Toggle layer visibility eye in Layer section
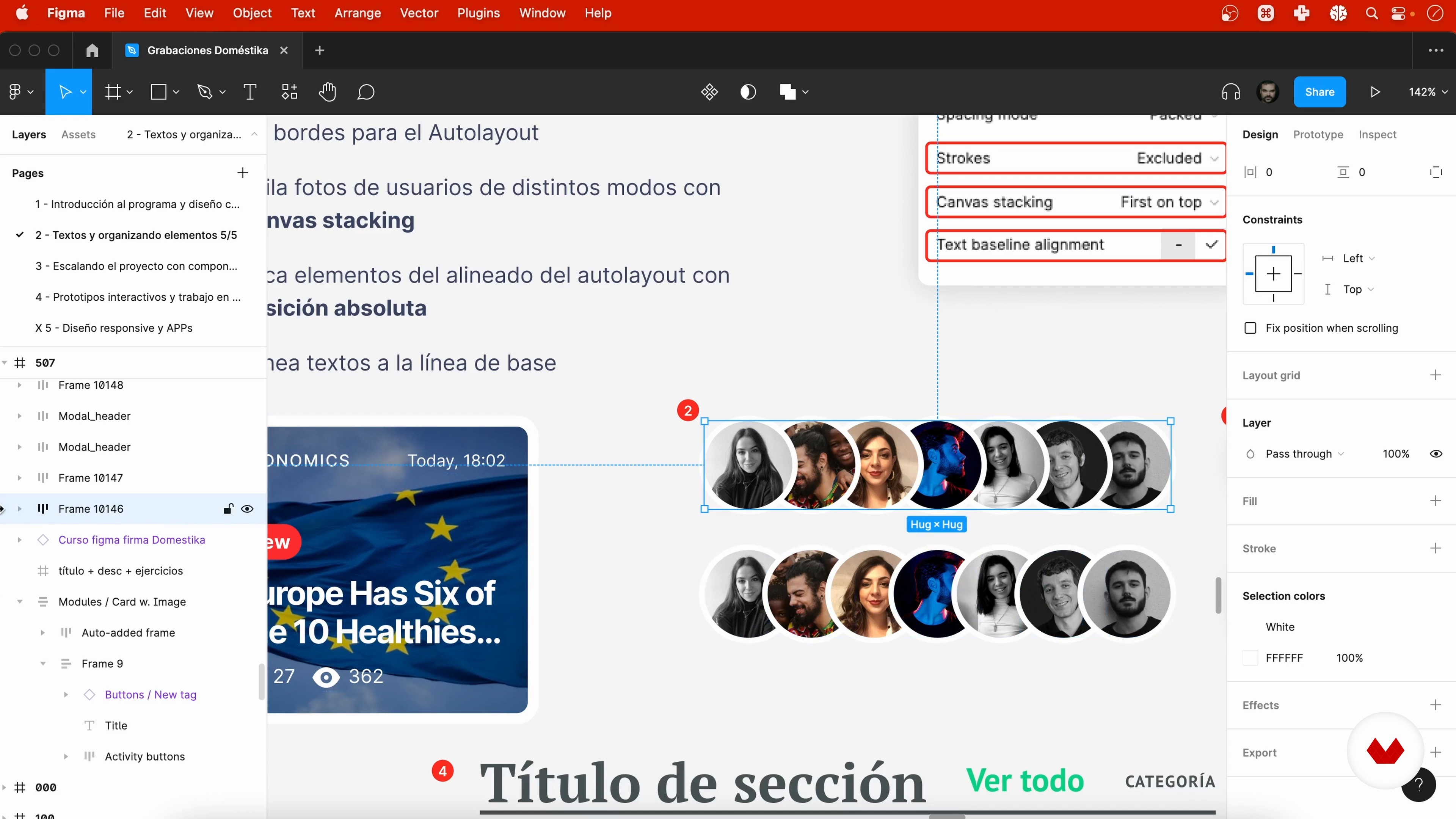The image size is (1456, 819). point(1436,454)
